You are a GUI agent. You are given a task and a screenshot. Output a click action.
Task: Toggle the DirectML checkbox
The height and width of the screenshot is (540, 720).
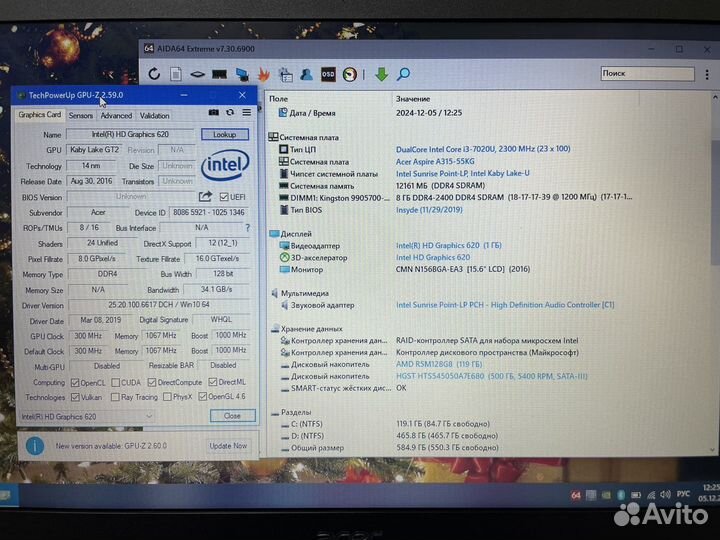point(213,382)
